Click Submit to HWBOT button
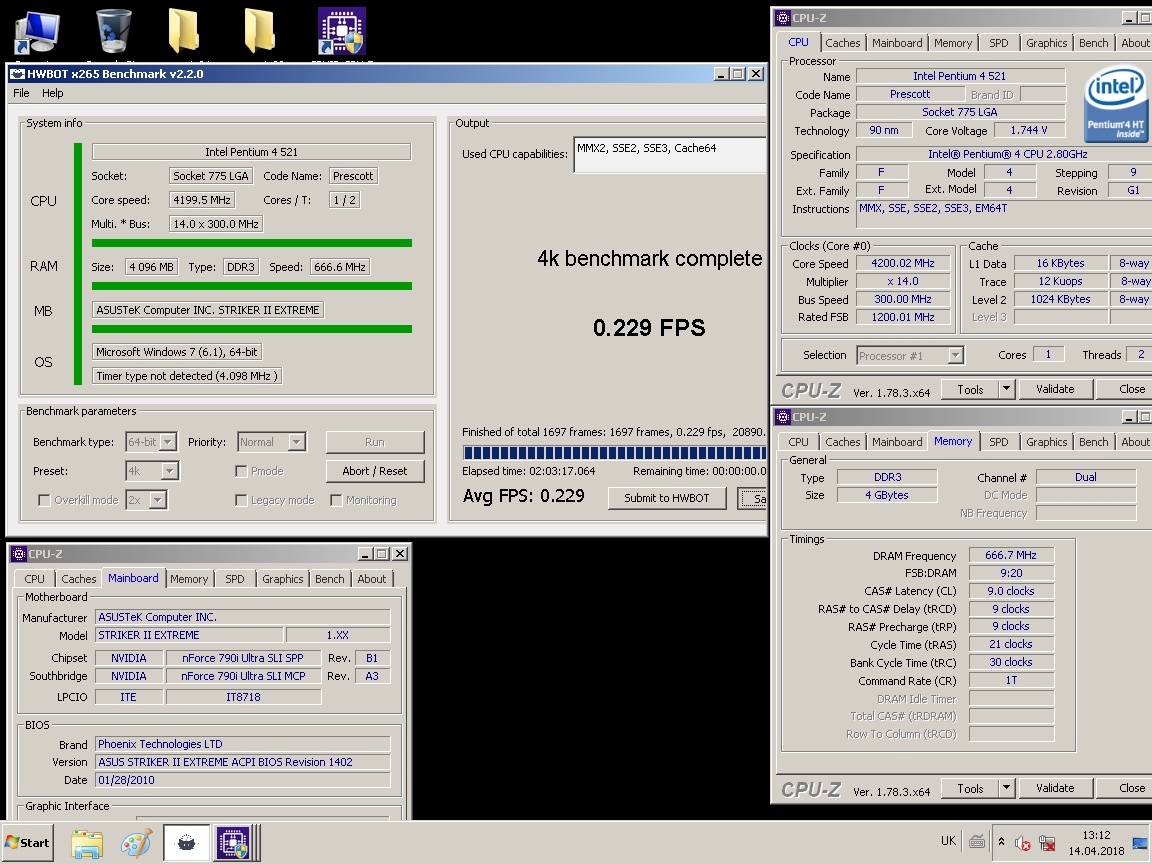The height and width of the screenshot is (864, 1152). click(666, 498)
